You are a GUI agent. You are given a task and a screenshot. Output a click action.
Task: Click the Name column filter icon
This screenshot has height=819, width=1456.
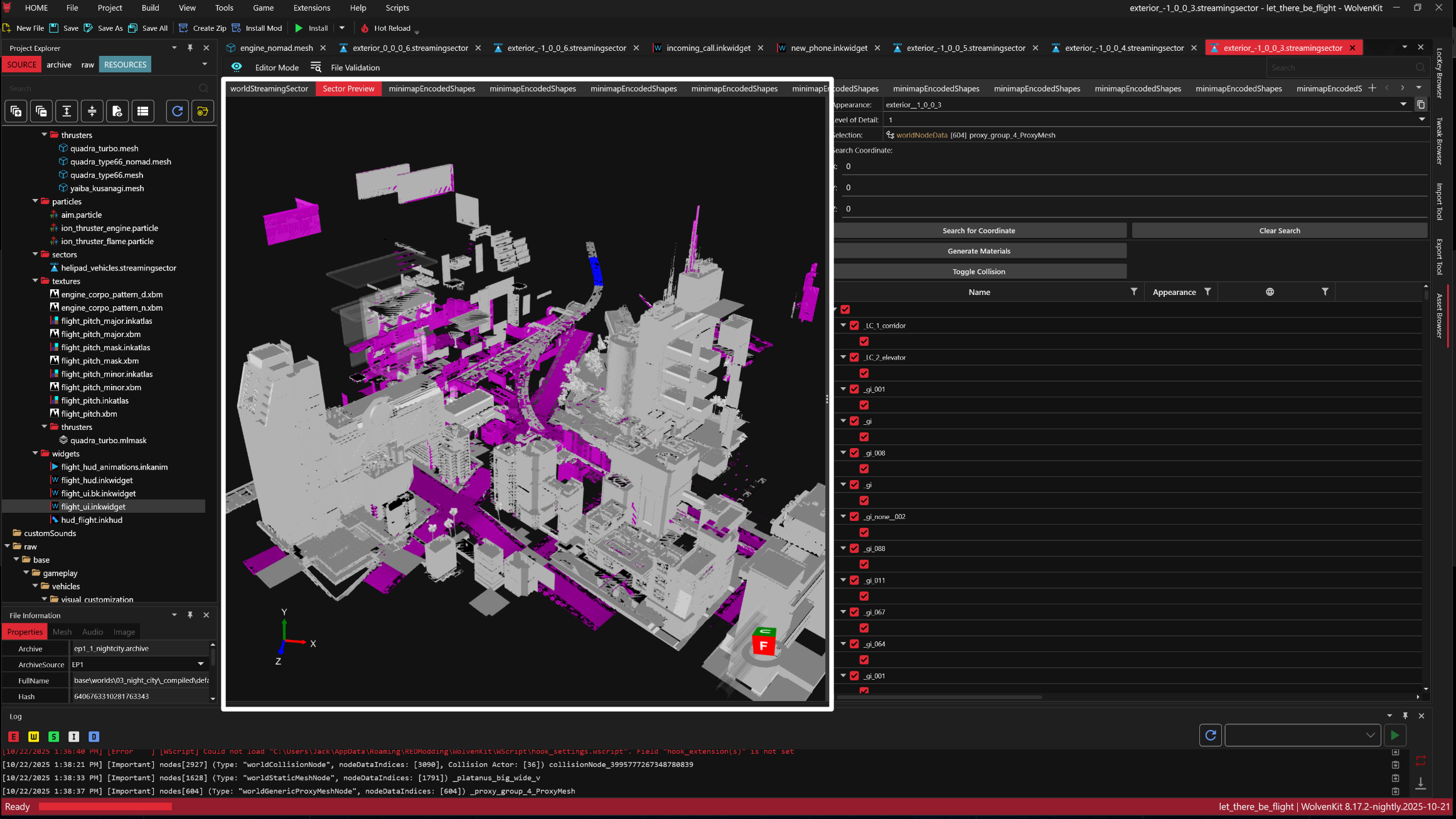point(1133,292)
